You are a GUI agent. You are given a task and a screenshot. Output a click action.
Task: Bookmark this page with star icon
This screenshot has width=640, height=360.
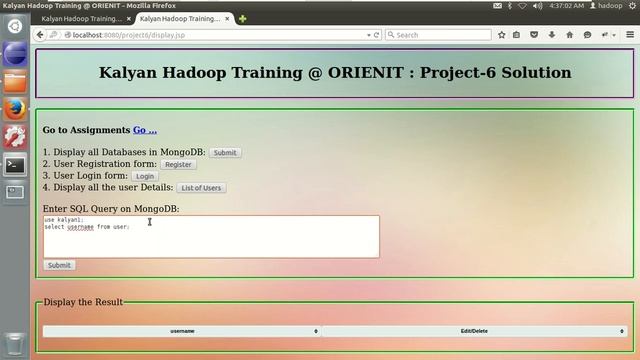[x=502, y=35]
